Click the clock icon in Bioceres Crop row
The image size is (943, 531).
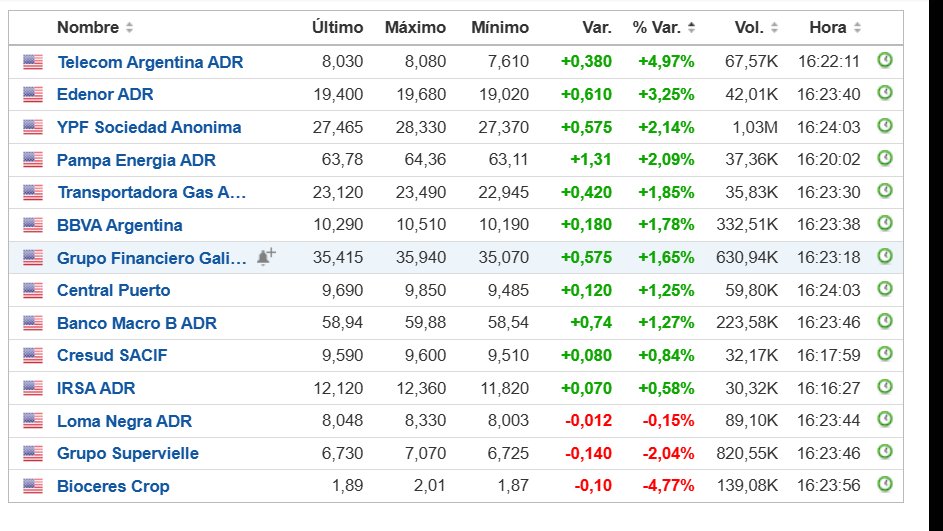(885, 485)
